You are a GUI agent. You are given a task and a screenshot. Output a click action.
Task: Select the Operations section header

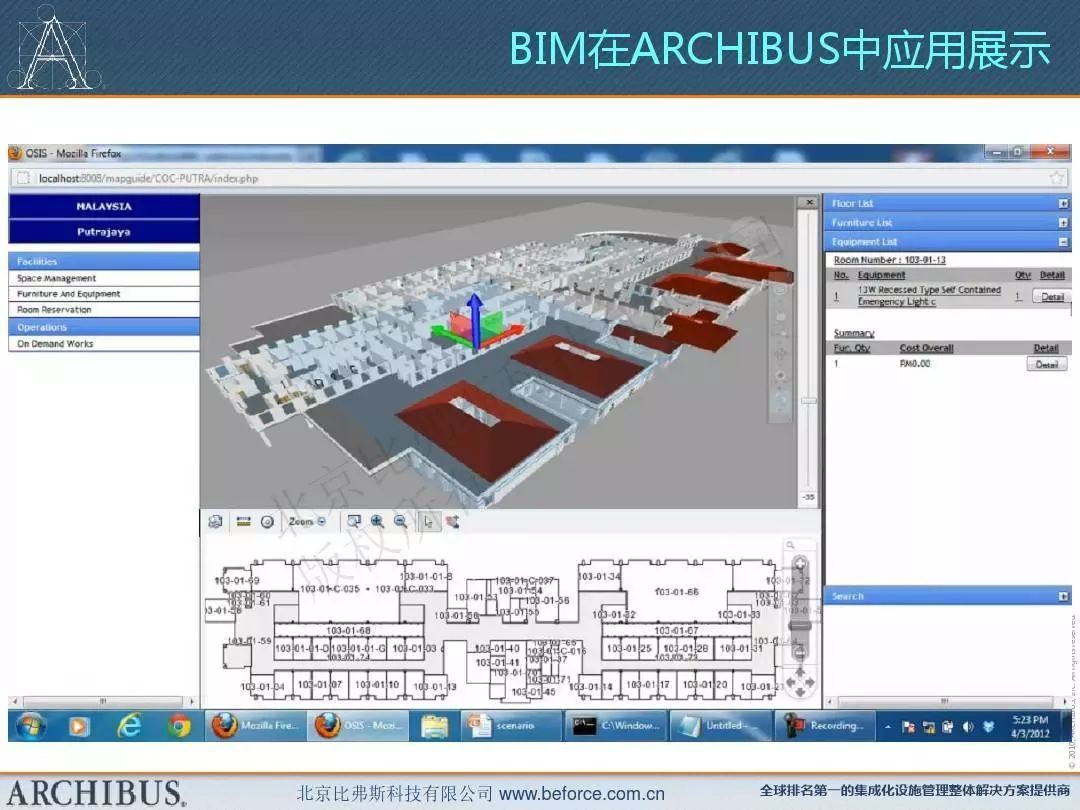coord(104,327)
